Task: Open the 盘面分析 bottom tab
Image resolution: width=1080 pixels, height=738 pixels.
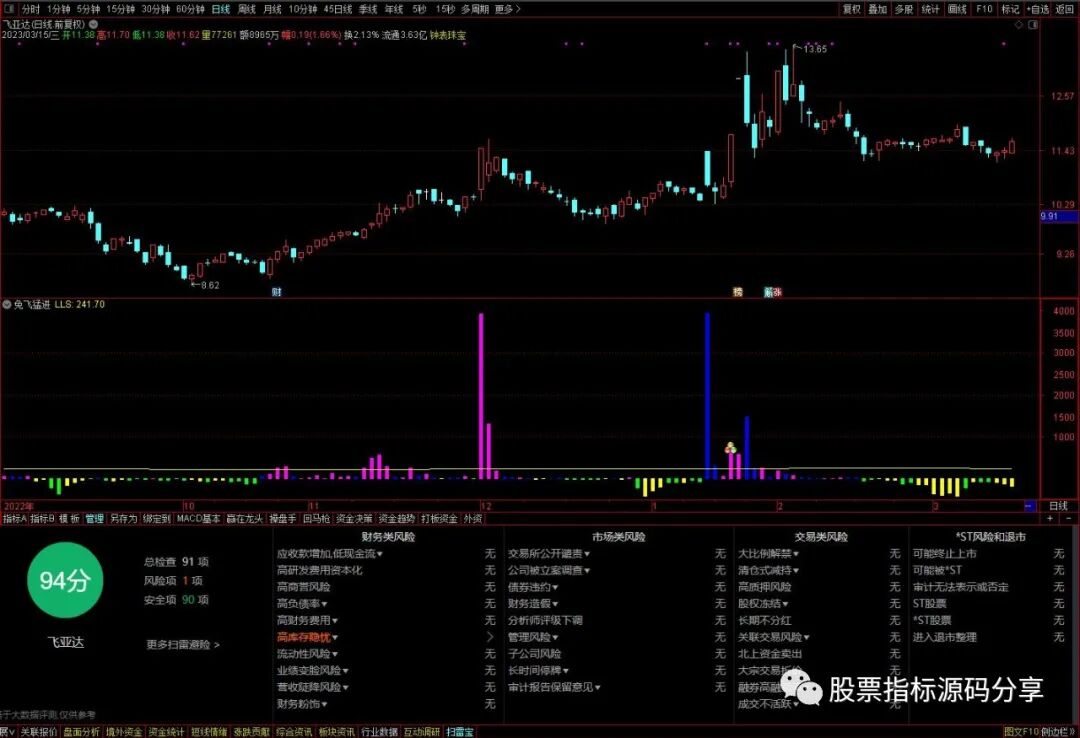Action: tap(81, 732)
